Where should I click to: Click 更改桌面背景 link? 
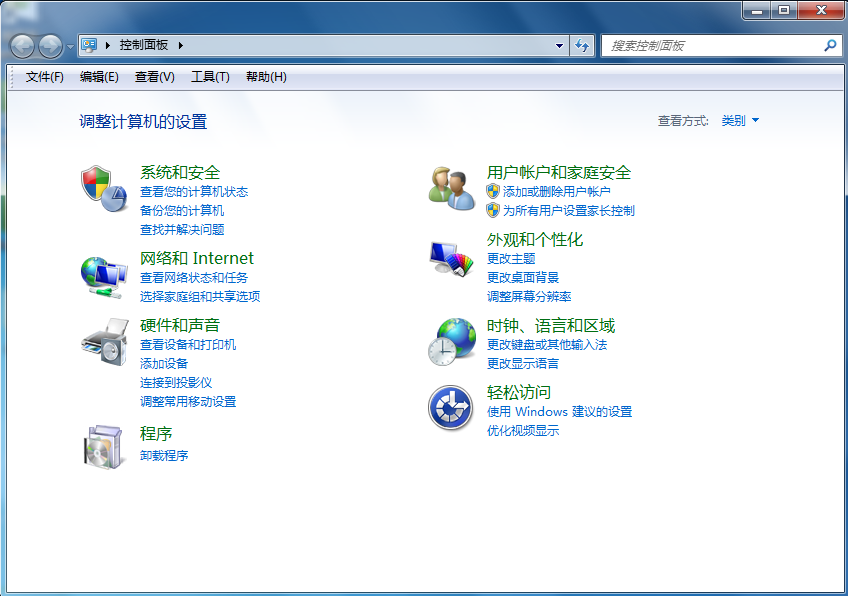point(523,277)
